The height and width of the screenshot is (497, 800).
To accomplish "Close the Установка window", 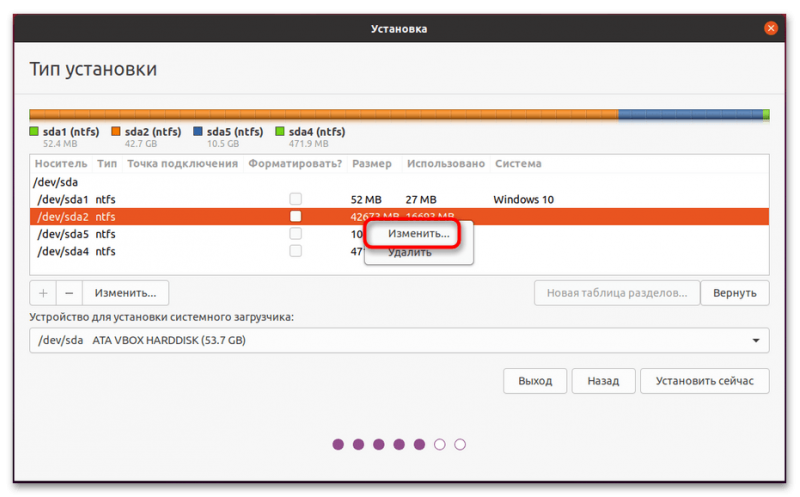I will pos(770,28).
